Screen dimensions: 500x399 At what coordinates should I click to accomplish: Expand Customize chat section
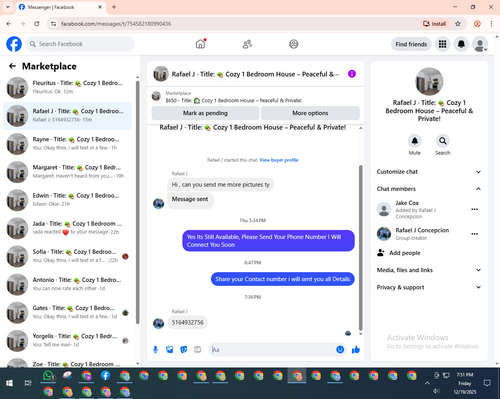click(429, 172)
